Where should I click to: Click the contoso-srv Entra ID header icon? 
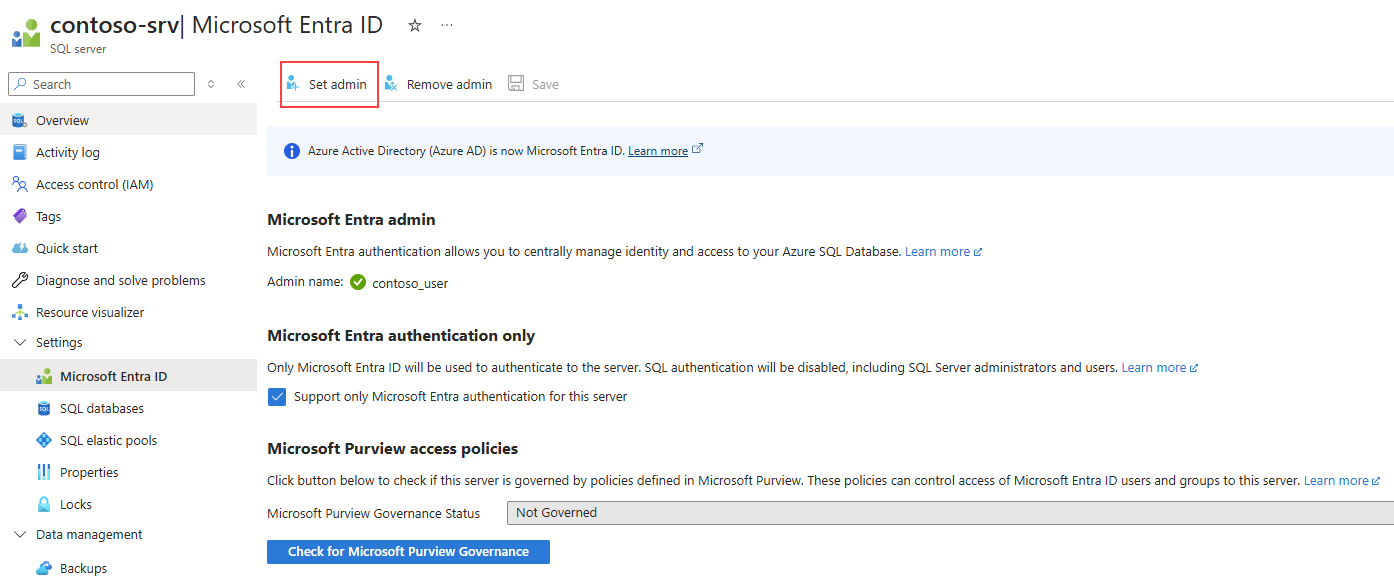click(x=26, y=33)
